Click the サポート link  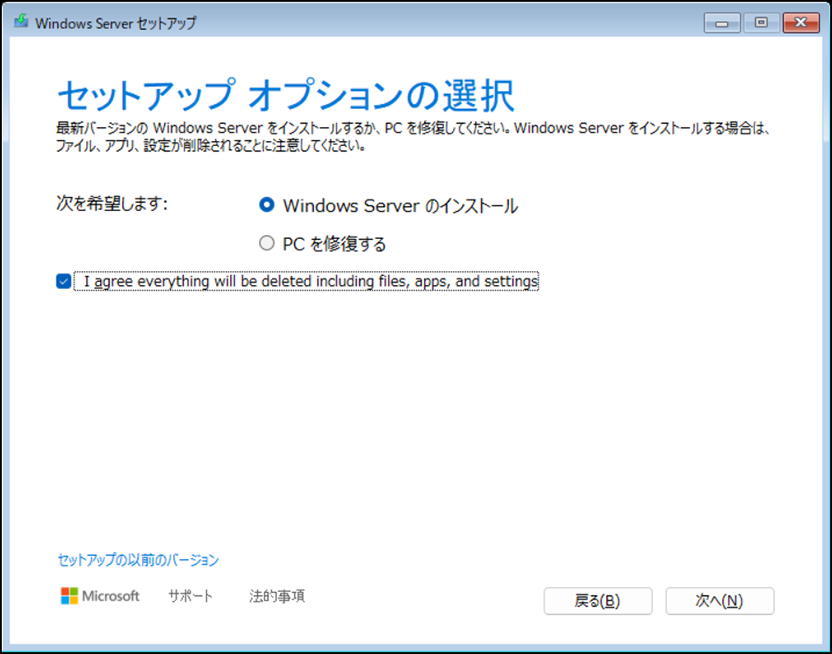click(190, 596)
